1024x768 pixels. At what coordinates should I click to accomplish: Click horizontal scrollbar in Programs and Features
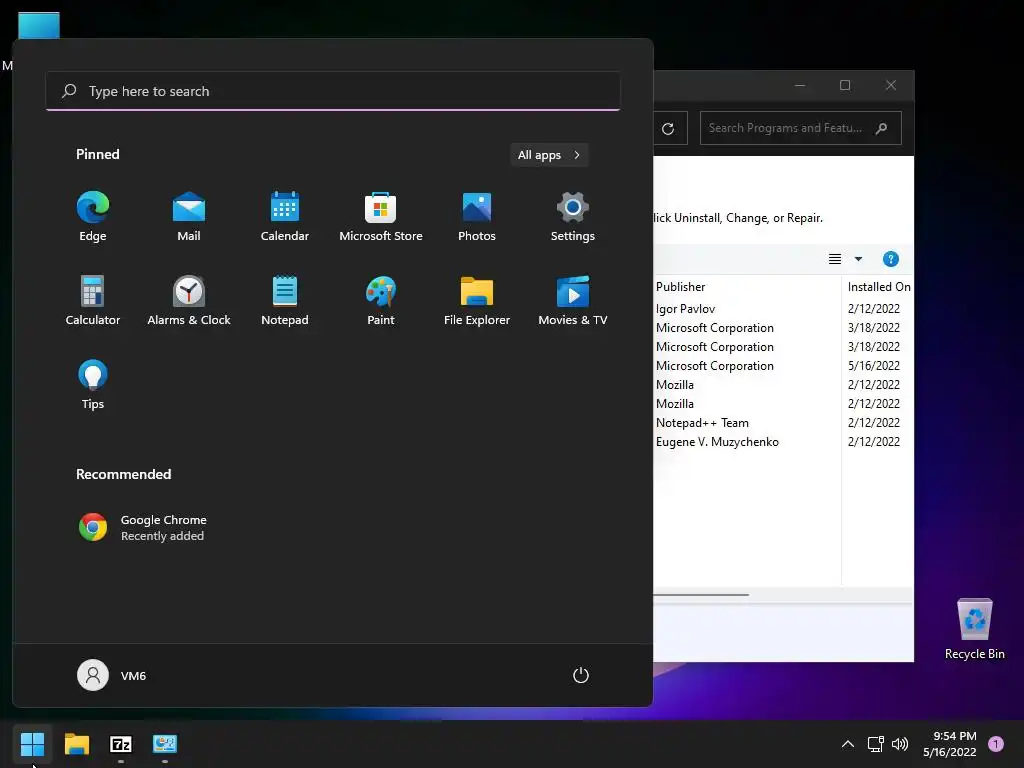[x=701, y=595]
